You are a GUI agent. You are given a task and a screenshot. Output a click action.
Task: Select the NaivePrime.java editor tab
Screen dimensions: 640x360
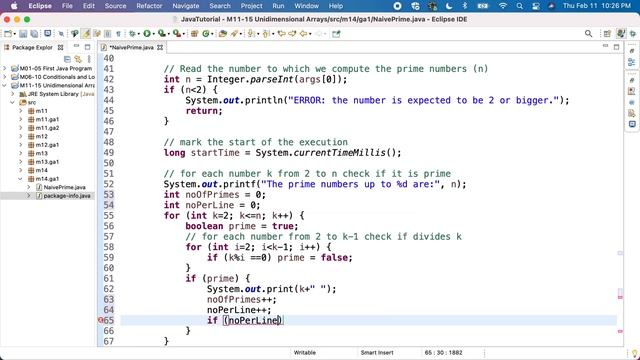click(x=131, y=47)
